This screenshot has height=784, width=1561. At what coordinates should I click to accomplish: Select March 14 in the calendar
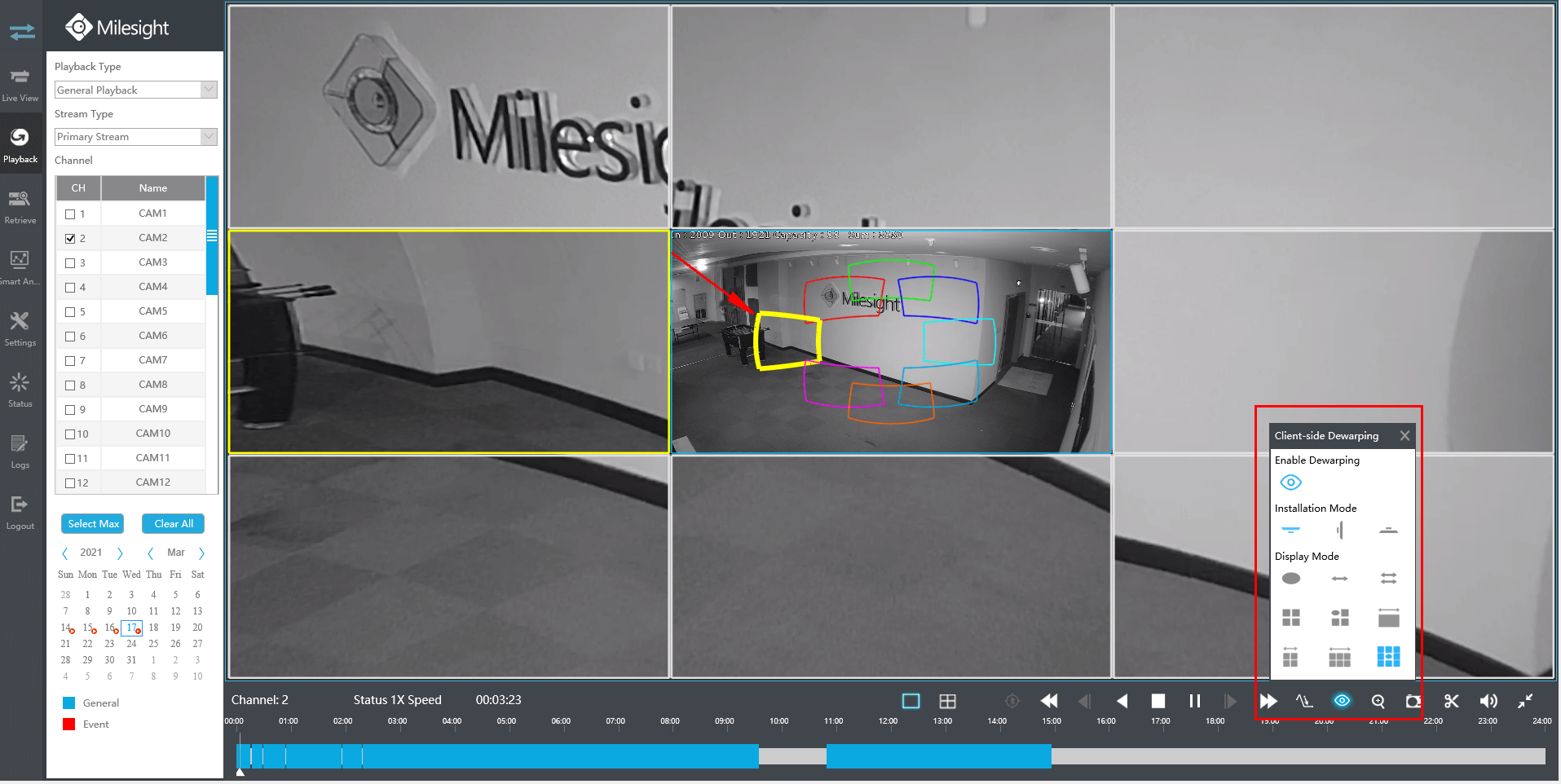66,628
